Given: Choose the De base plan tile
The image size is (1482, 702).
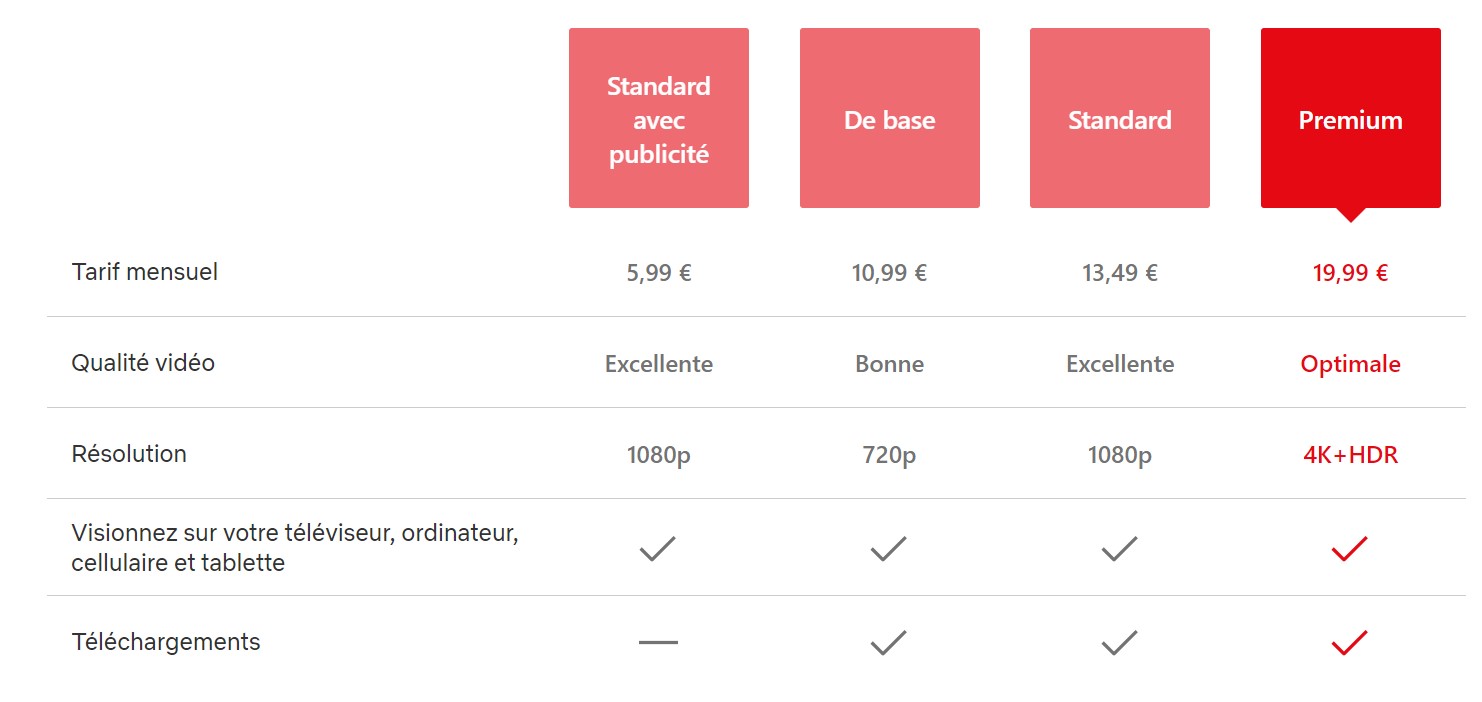Looking at the screenshot, I should click(x=889, y=118).
